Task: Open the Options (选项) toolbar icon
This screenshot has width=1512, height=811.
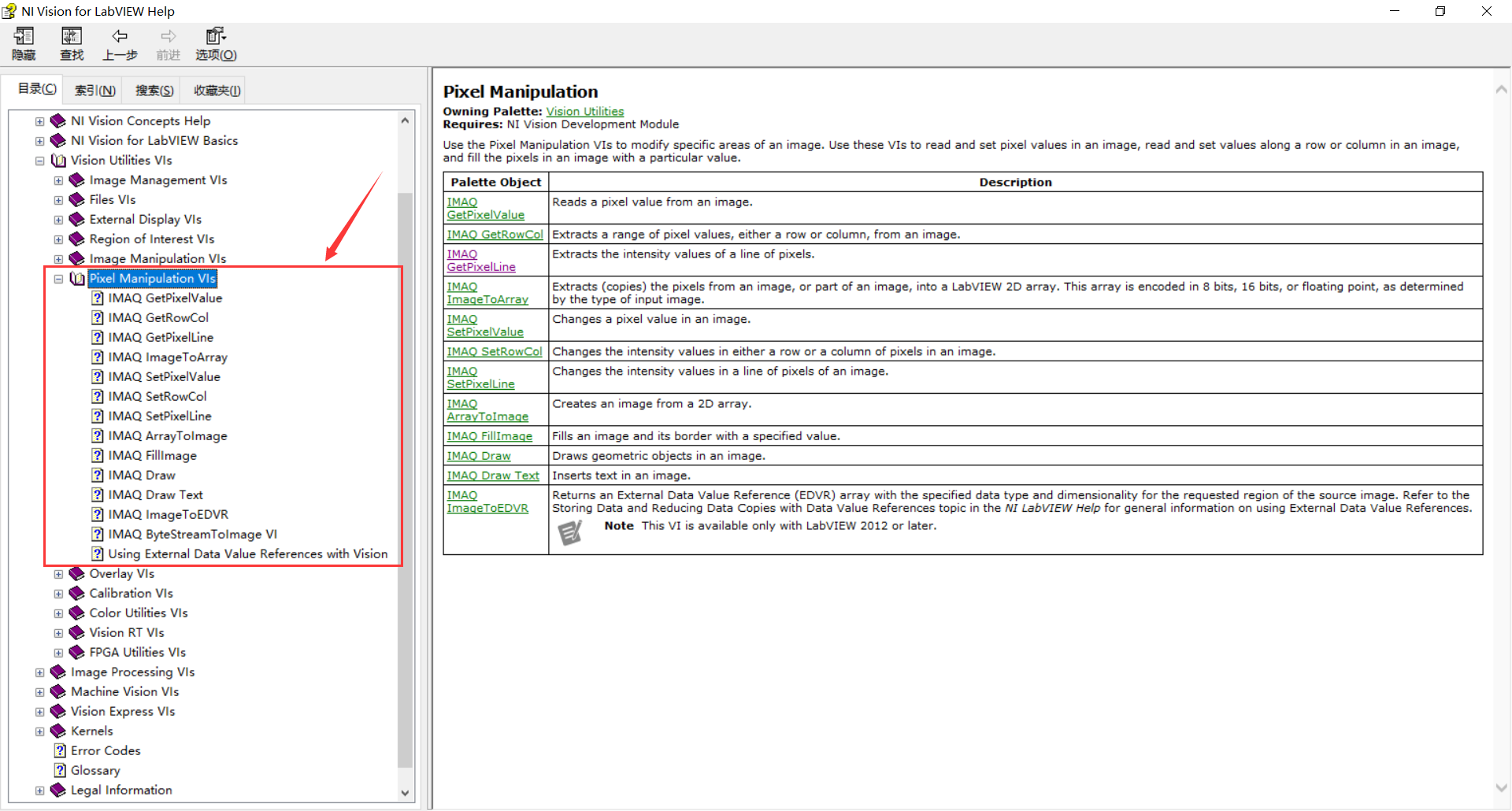Action: pos(216,36)
